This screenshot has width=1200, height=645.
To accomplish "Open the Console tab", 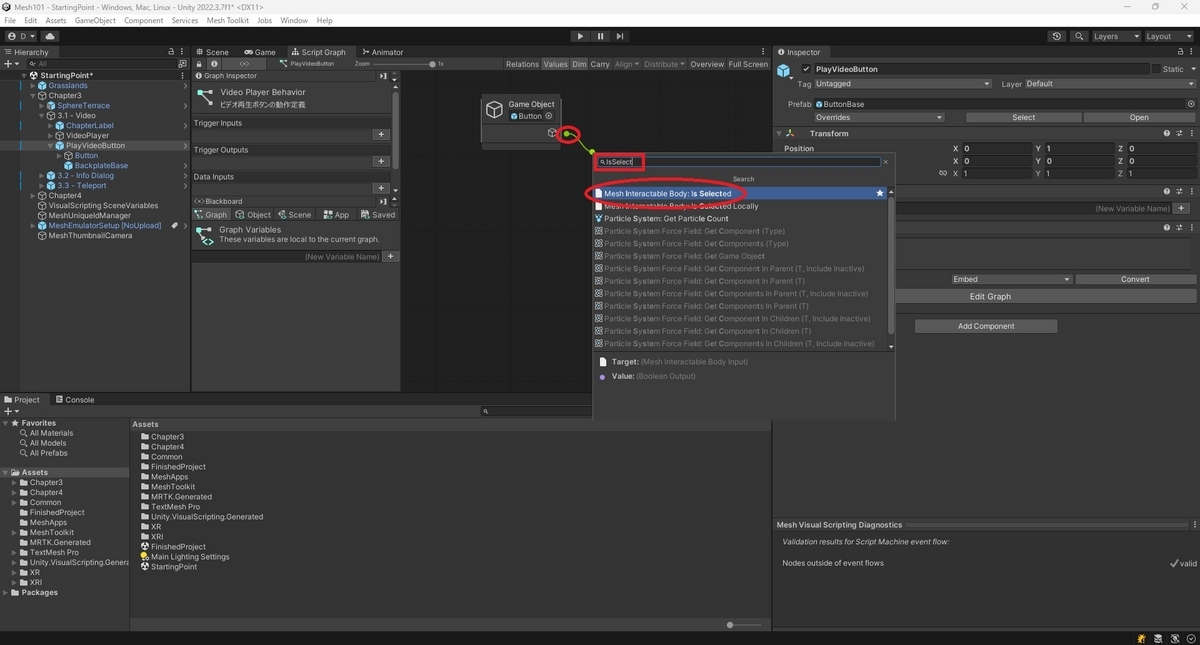I will [x=74, y=400].
